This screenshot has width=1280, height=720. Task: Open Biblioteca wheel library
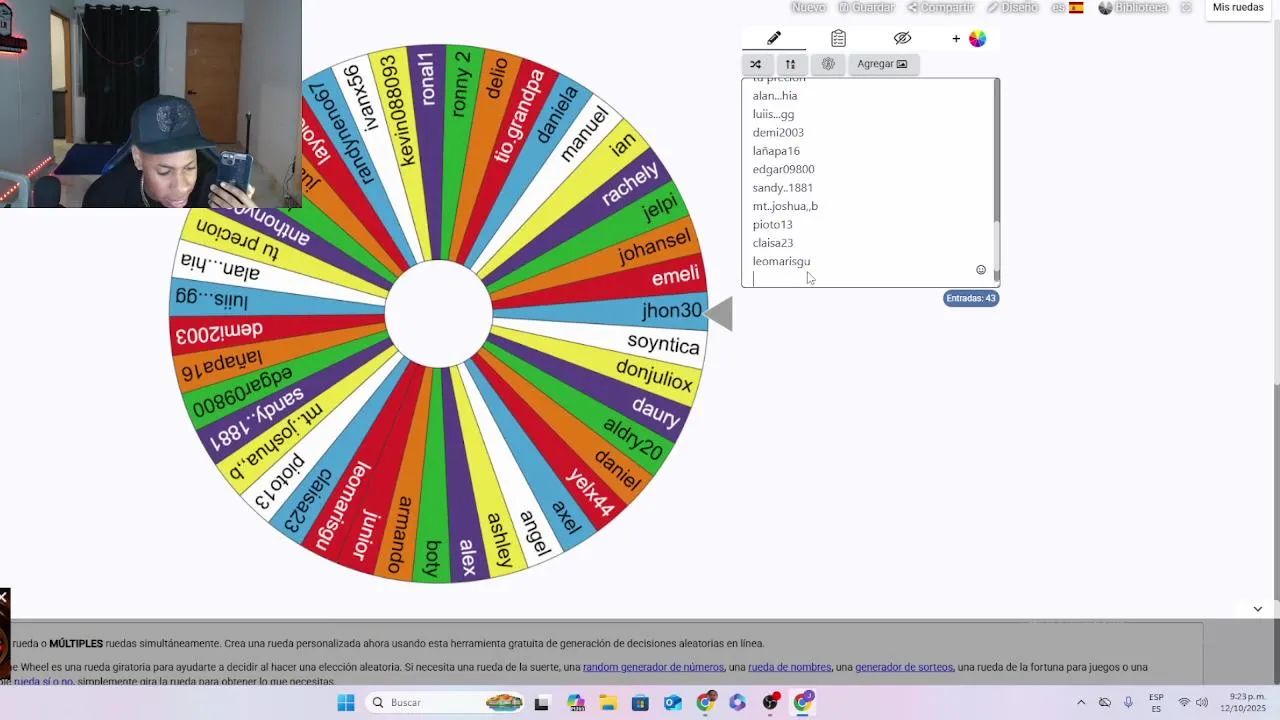click(1133, 7)
